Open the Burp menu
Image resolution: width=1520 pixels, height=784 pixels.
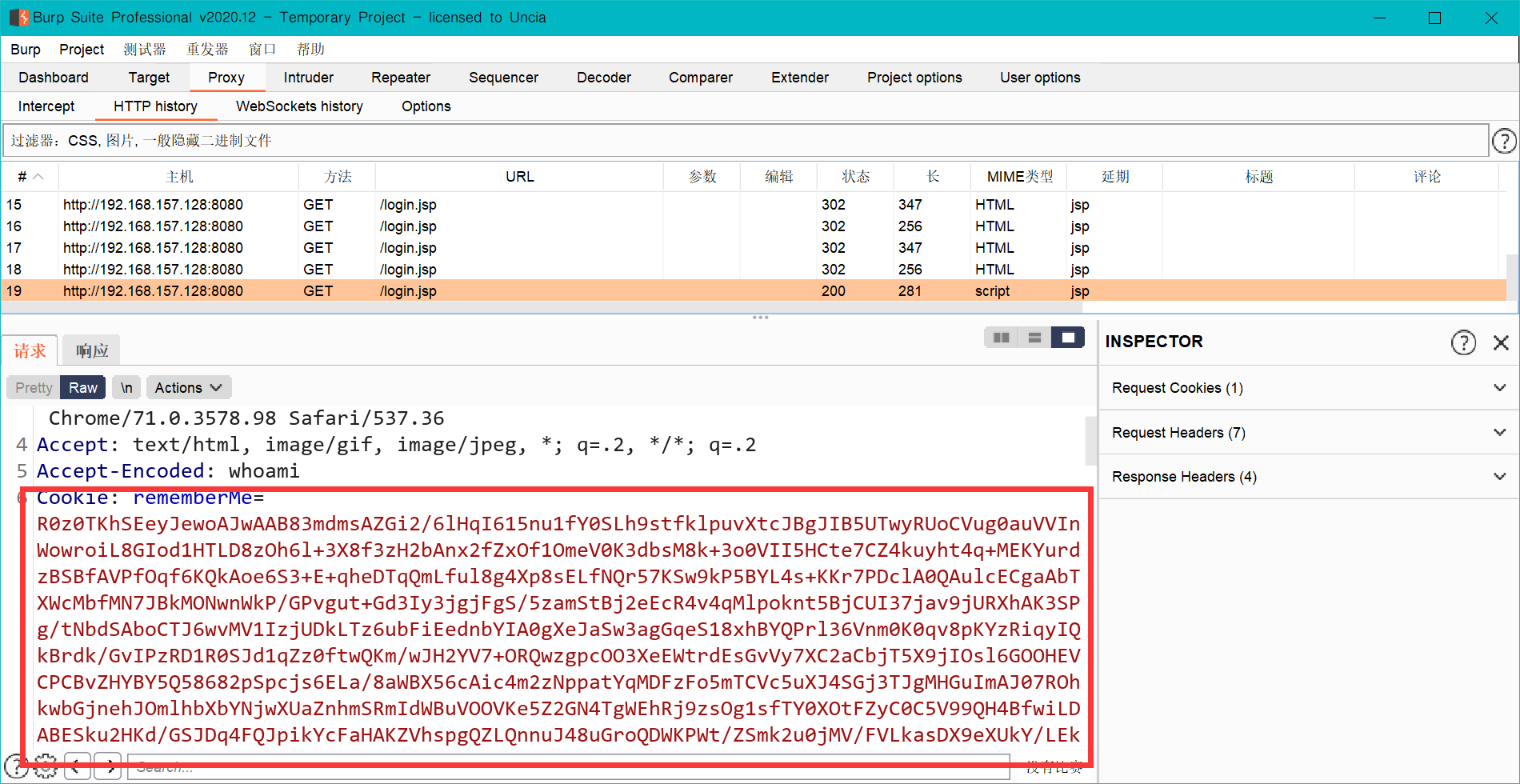[x=26, y=50]
